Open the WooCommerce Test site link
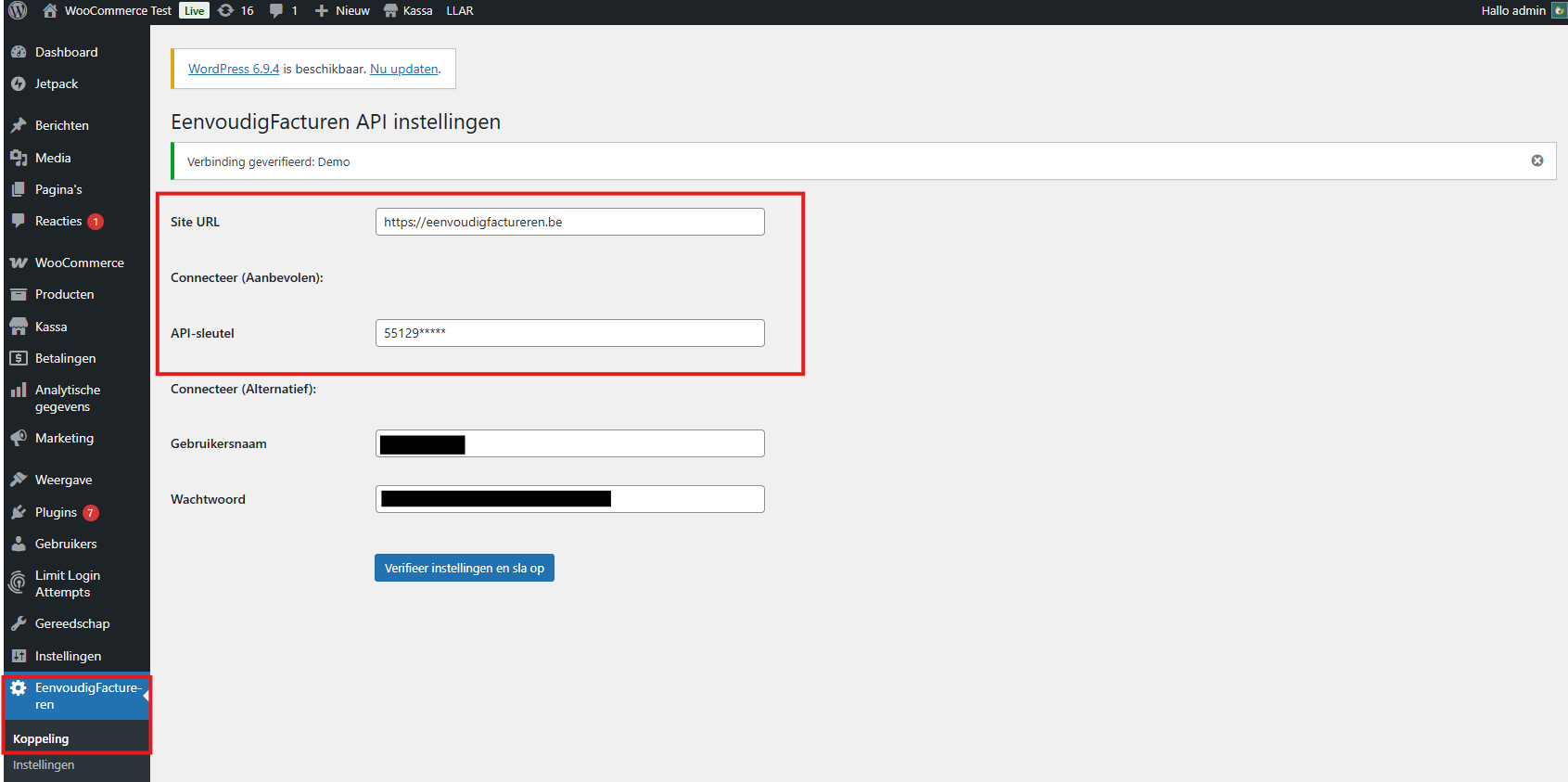Image resolution: width=1568 pixels, height=782 pixels. click(118, 11)
